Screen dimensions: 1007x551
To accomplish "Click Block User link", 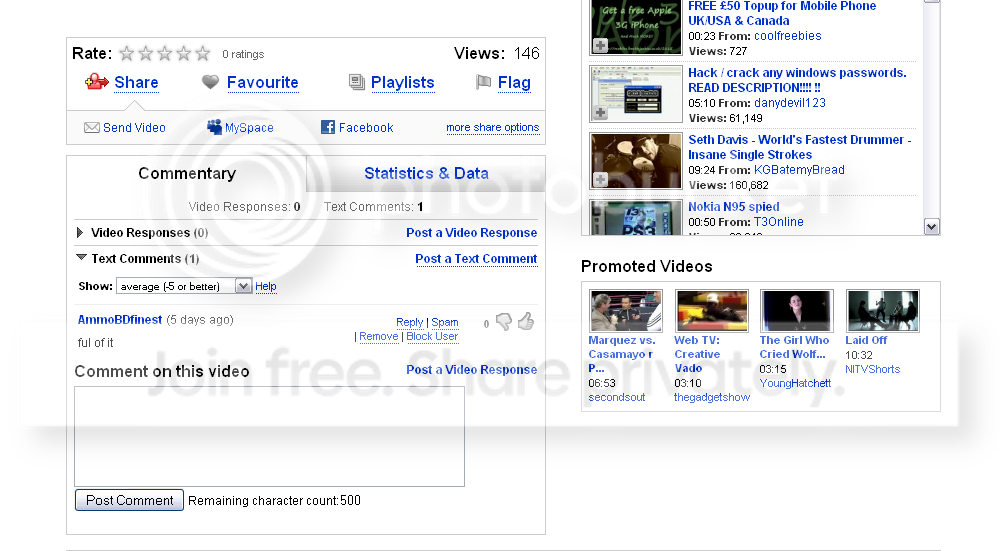I will pos(432,336).
